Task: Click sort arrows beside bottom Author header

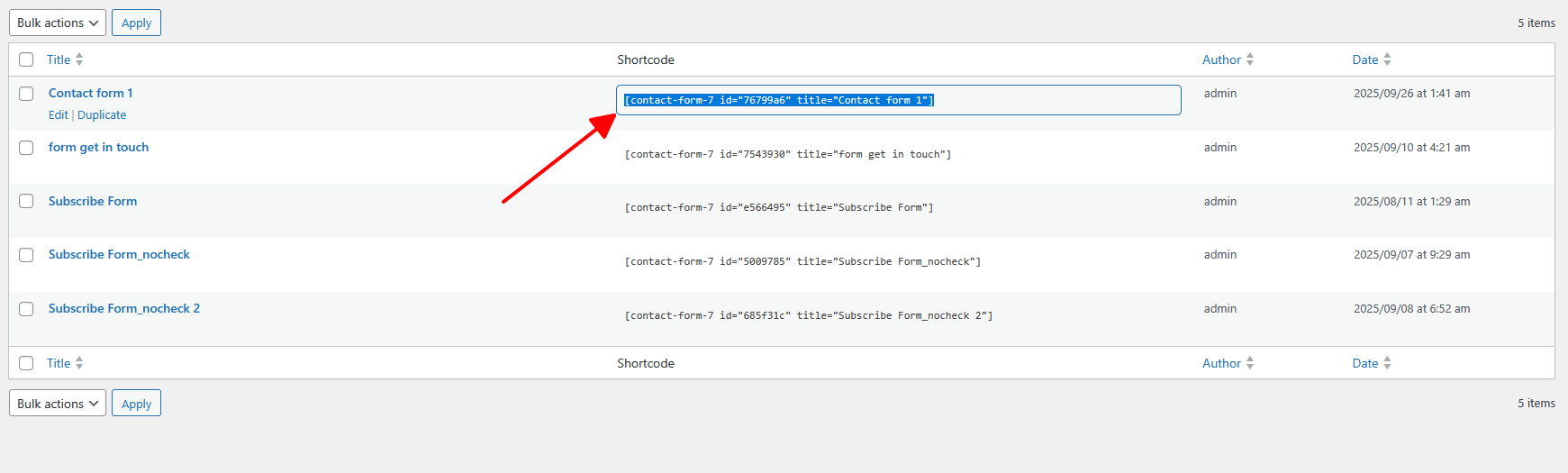Action: (1250, 363)
